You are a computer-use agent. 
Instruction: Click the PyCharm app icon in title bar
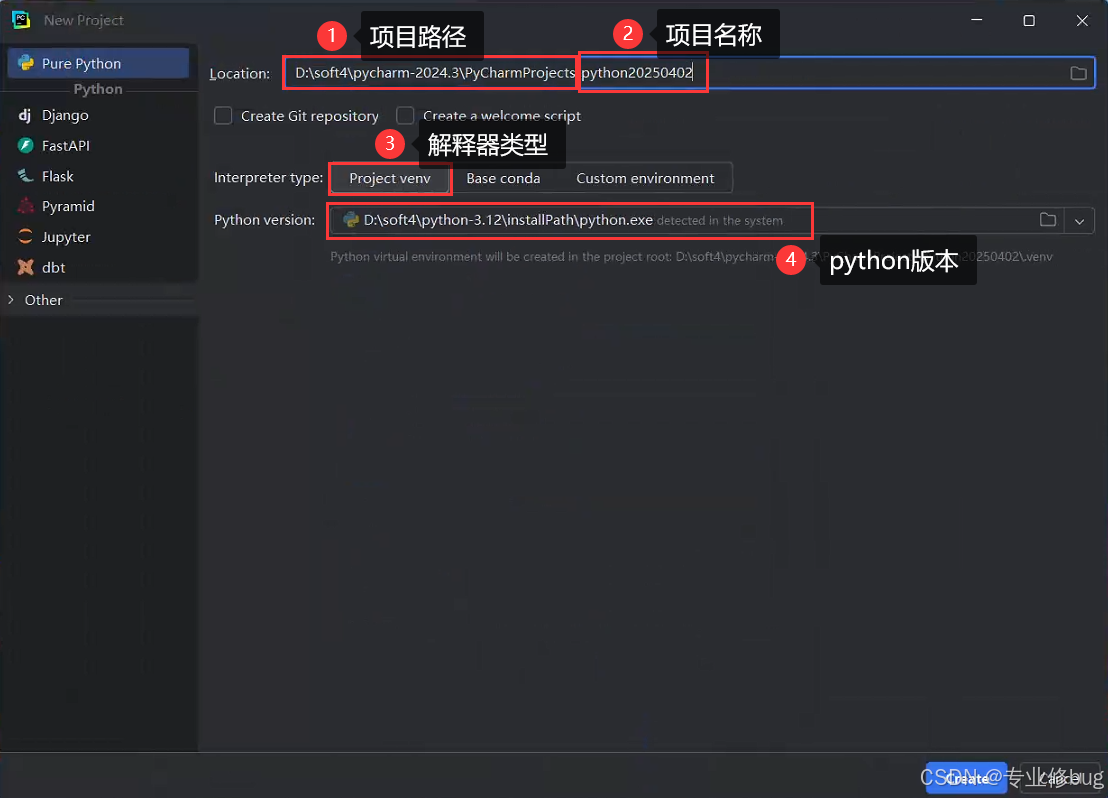(x=21, y=20)
